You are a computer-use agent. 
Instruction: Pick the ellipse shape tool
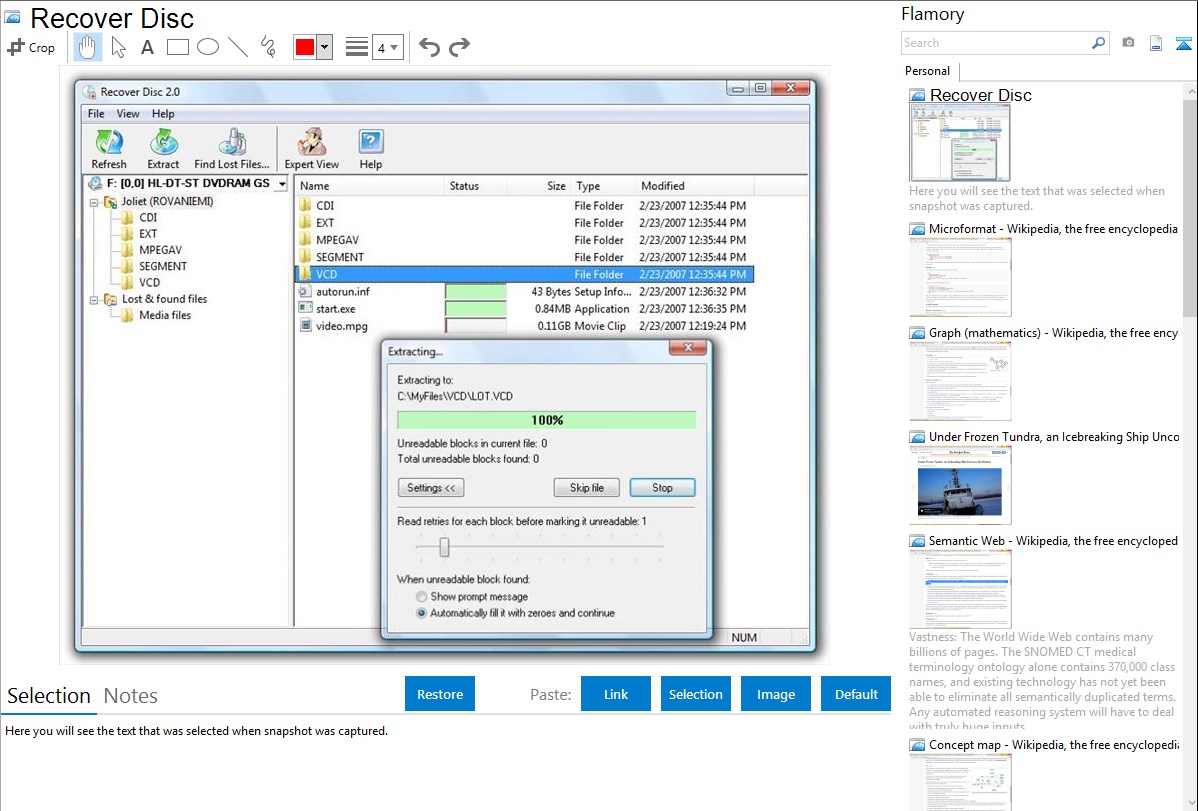pyautogui.click(x=208, y=47)
